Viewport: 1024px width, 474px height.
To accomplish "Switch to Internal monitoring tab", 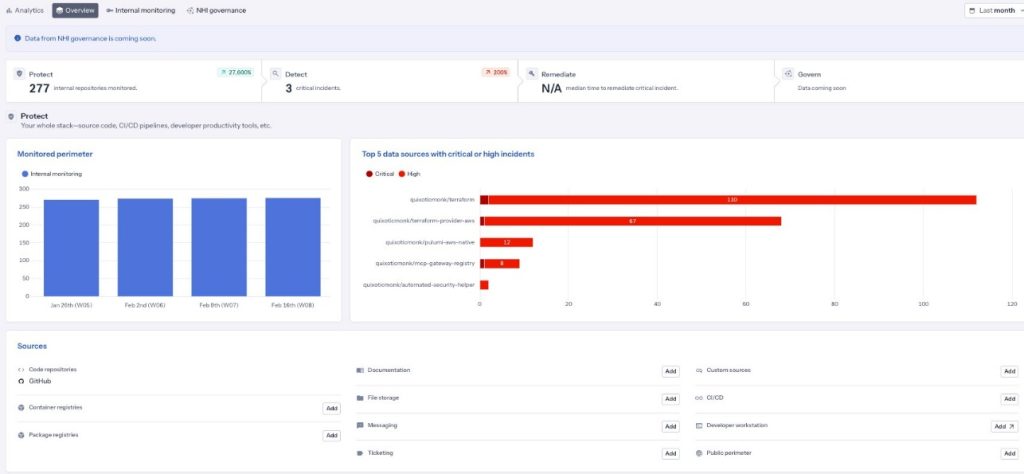I will point(140,10).
